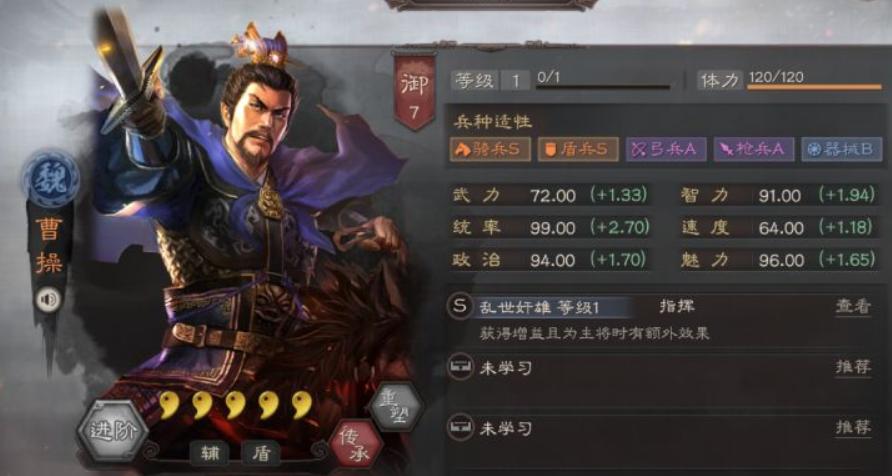Image resolution: width=892 pixels, height=476 pixels.
Task: Tap the red 御 7 banner
Action: (415, 92)
